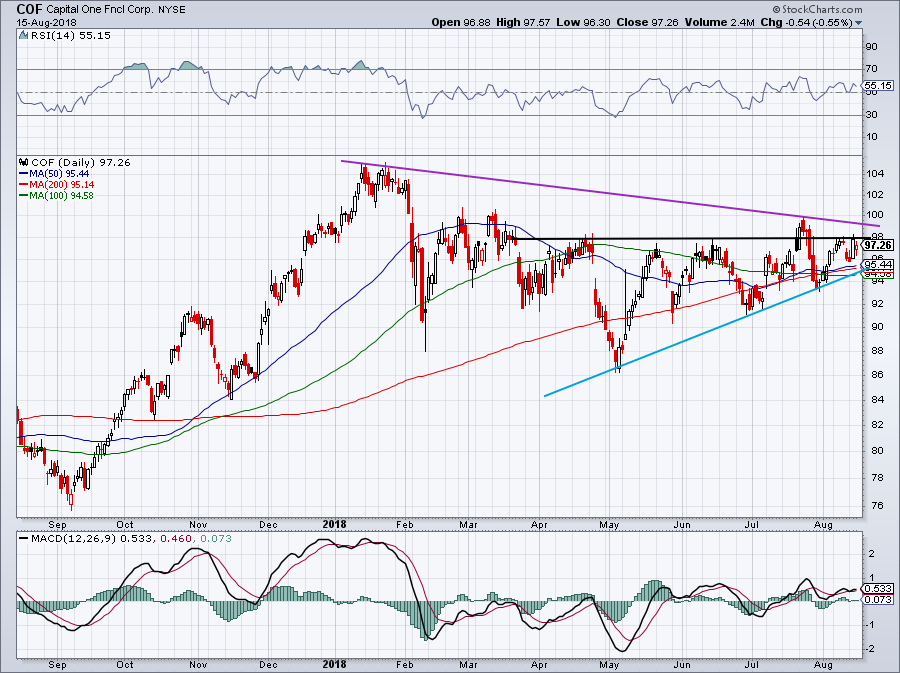Click Feb on the MACD panel date axis

[405, 664]
